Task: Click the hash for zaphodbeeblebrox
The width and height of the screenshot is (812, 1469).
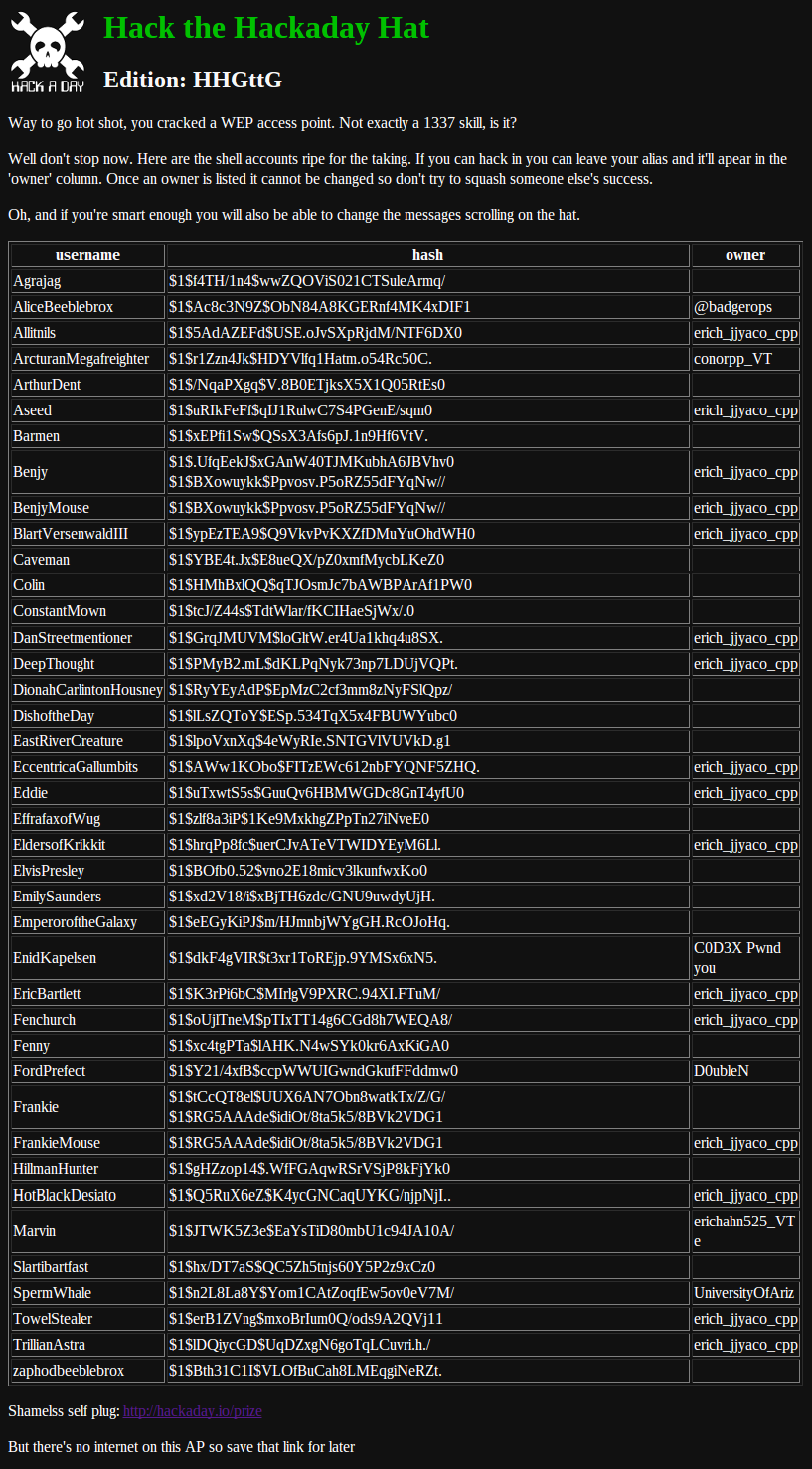Action: (305, 1371)
